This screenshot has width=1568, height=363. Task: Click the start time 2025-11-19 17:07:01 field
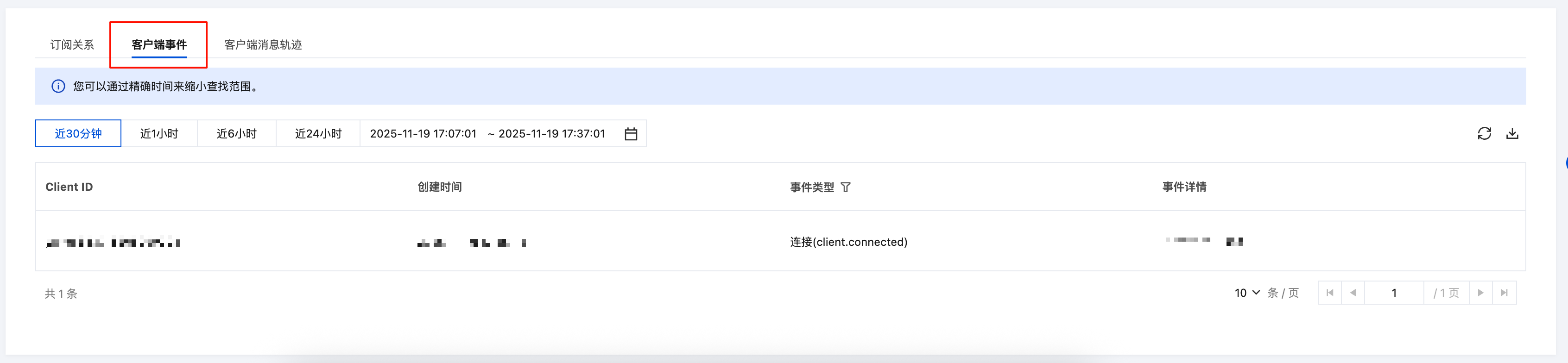(423, 134)
